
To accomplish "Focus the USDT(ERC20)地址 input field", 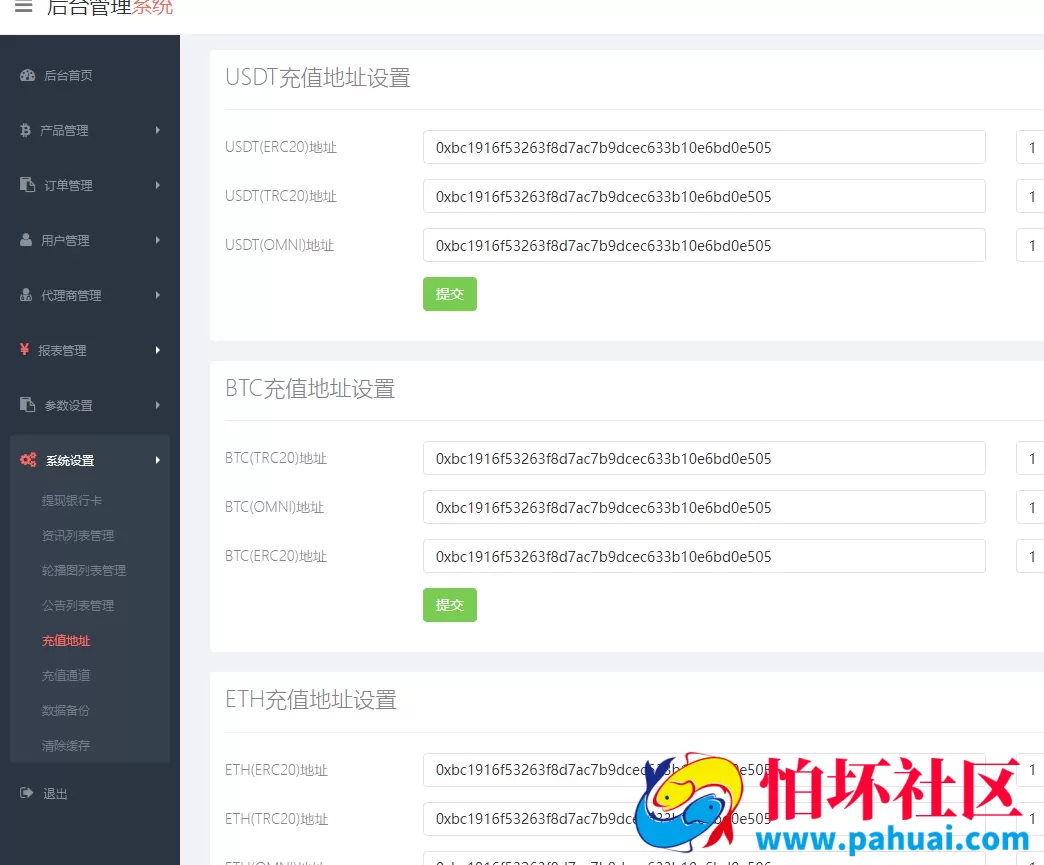I will click(x=704, y=147).
